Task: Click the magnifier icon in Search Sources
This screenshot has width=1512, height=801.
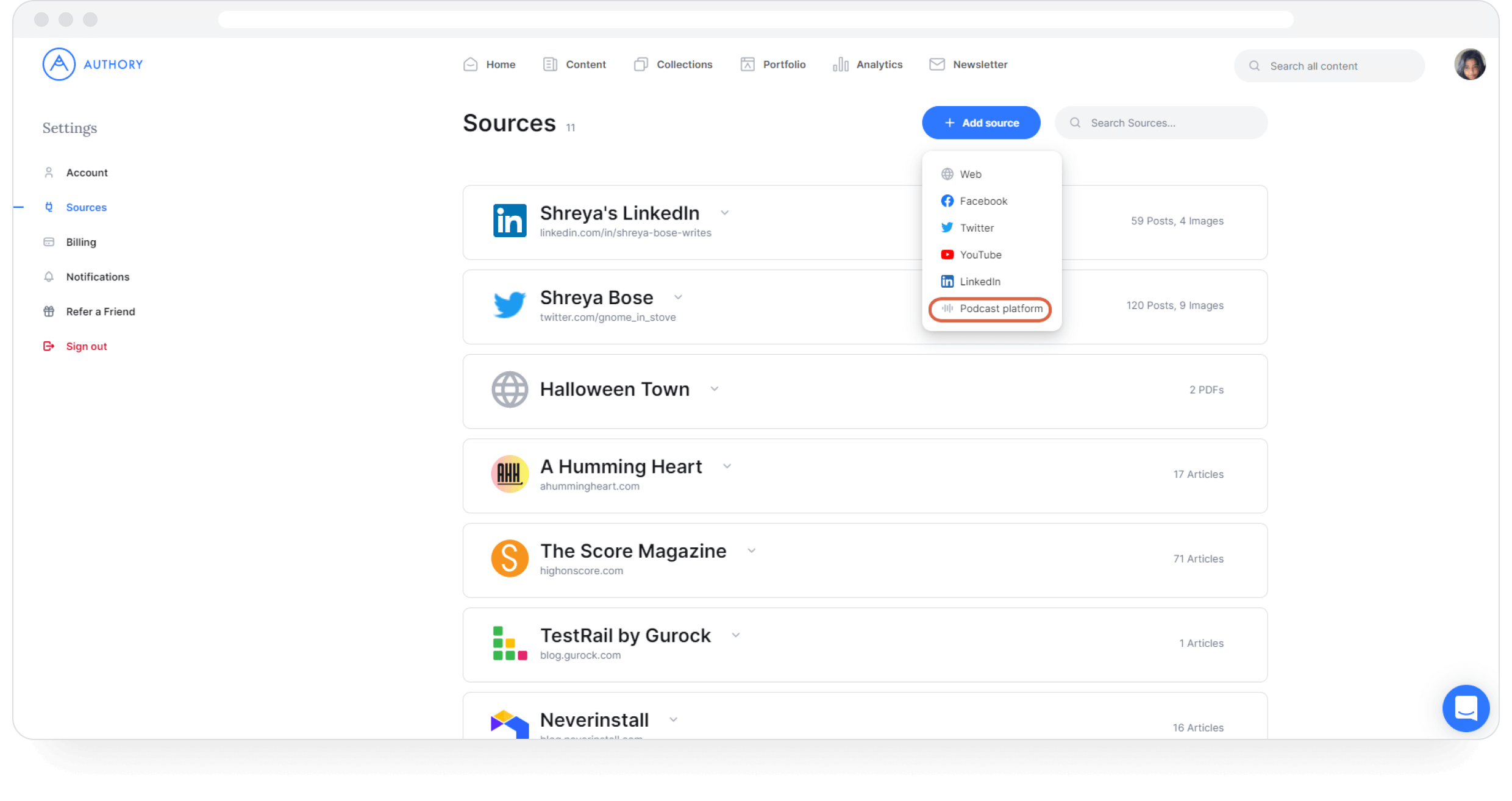Action: (1075, 123)
